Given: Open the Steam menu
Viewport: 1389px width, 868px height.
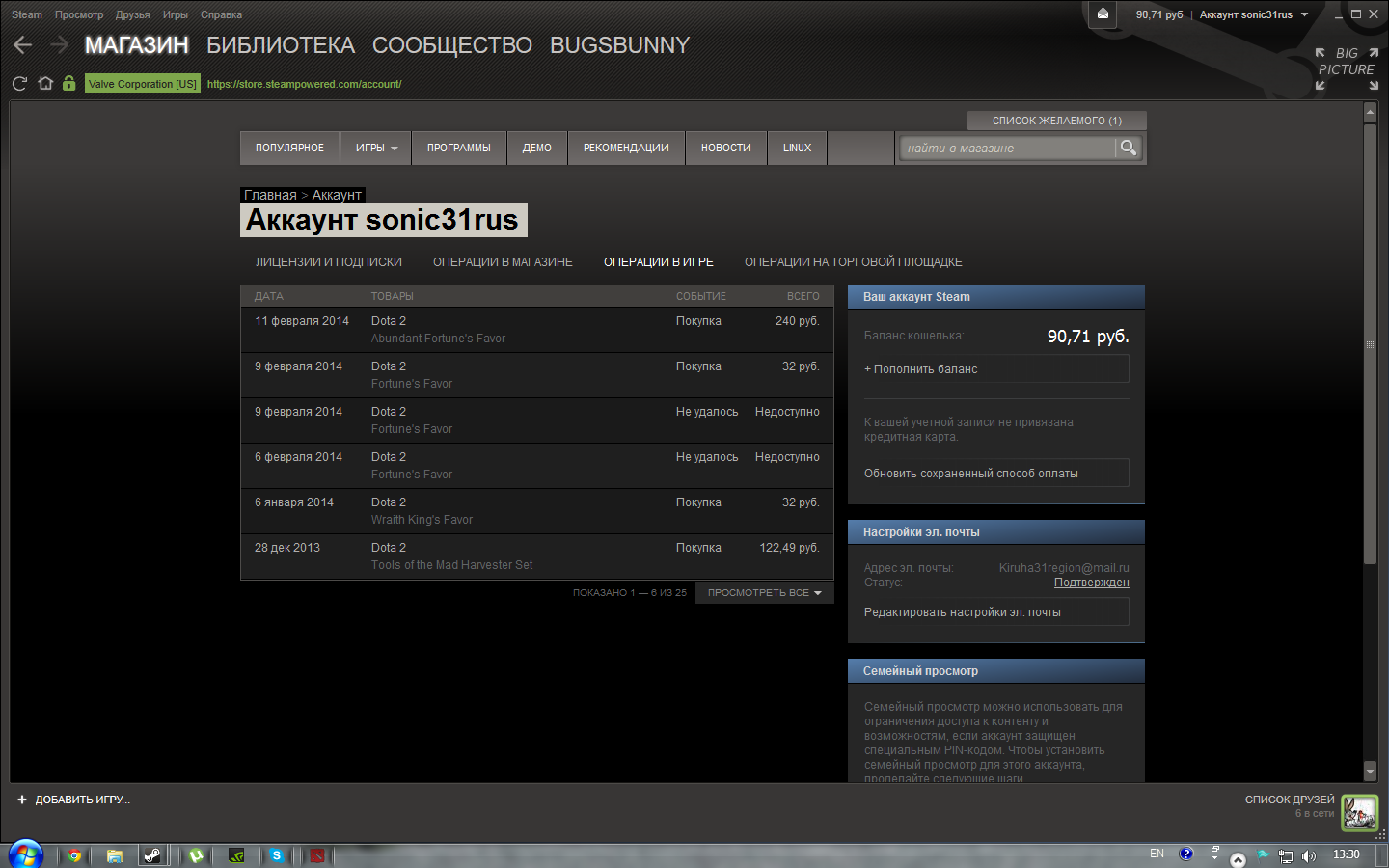Looking at the screenshot, I should pos(27,14).
